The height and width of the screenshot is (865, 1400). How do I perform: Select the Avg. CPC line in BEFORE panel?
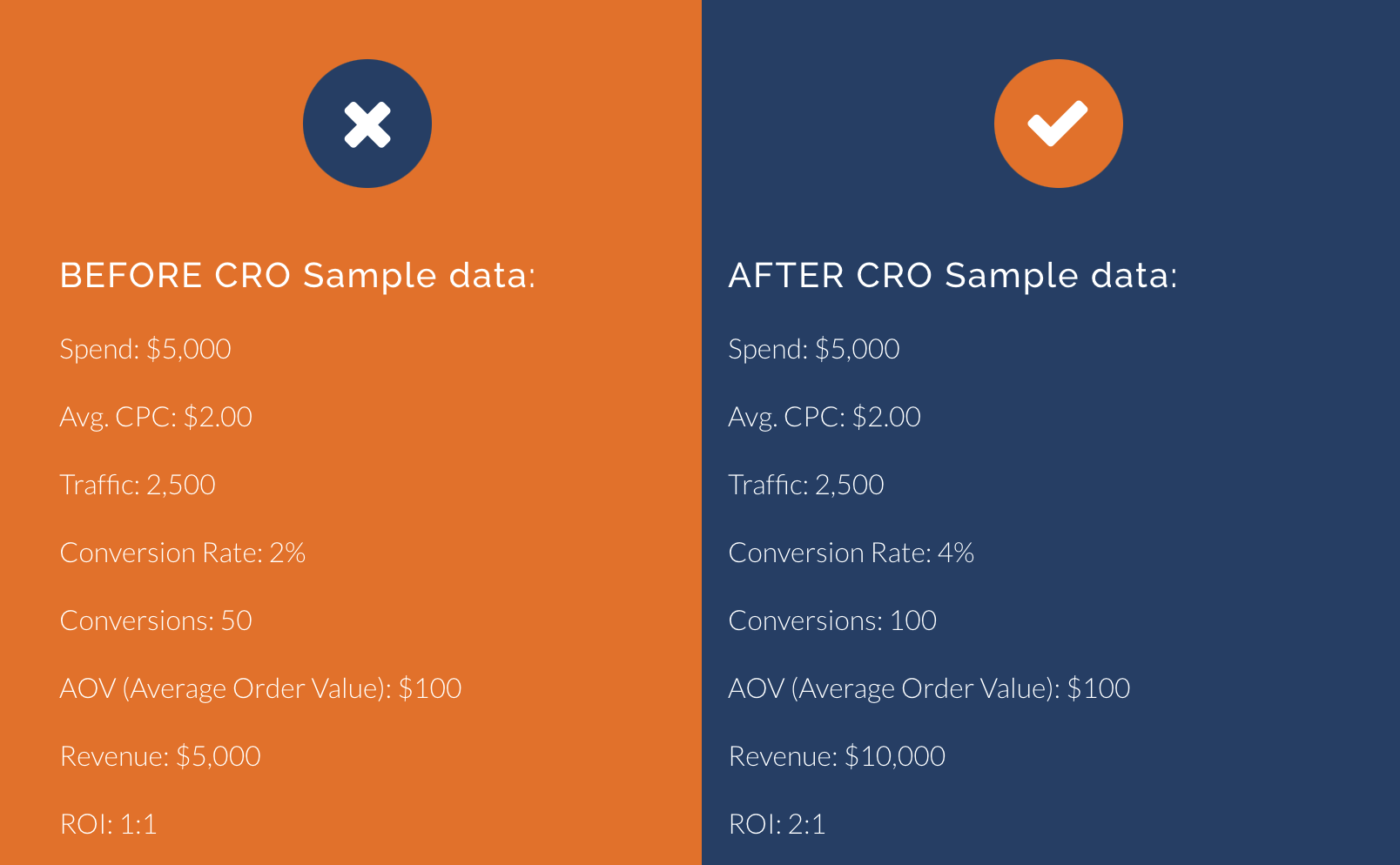click(x=156, y=417)
